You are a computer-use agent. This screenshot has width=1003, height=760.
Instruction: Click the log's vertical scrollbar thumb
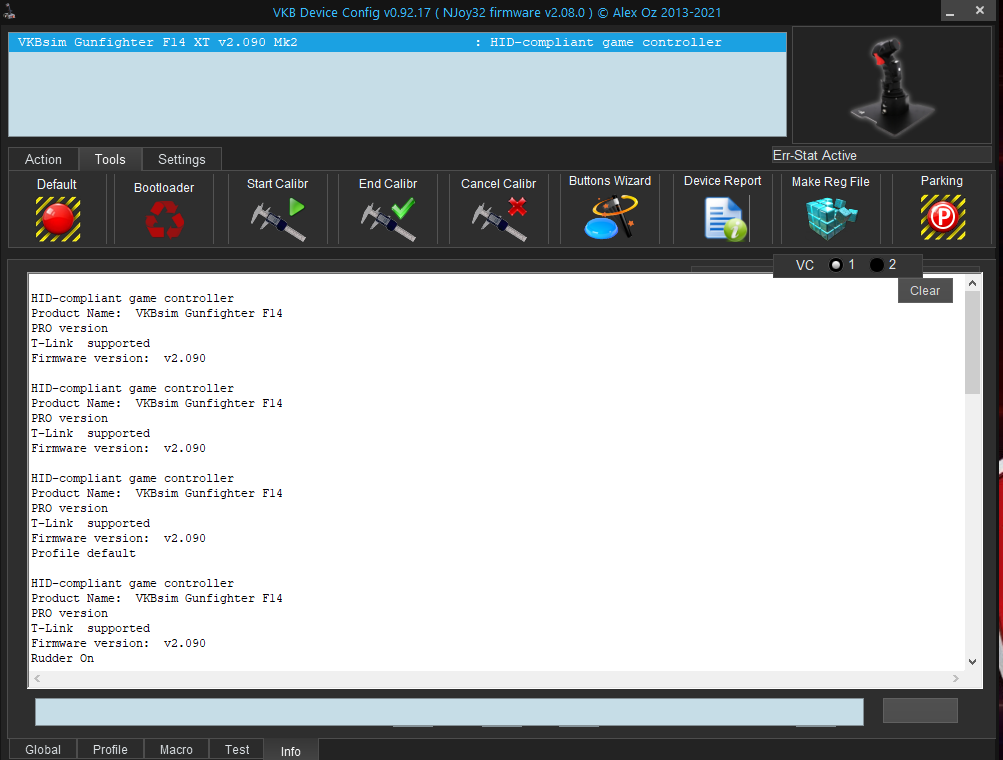972,342
